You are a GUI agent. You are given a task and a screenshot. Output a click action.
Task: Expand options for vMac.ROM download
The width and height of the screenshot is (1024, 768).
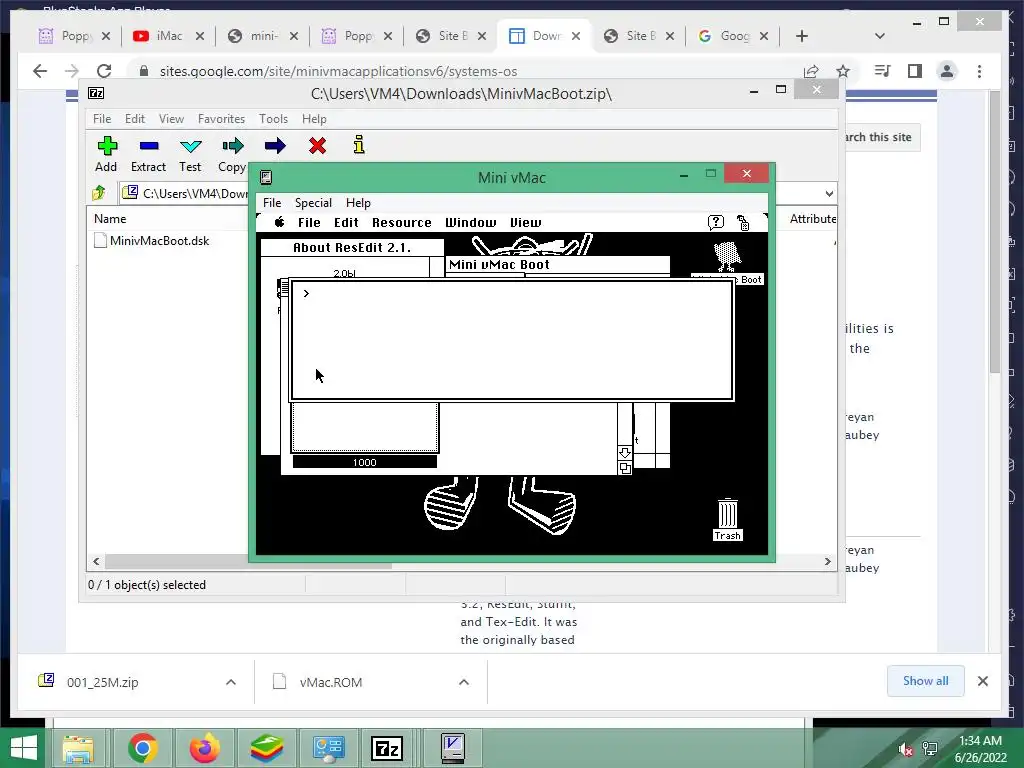click(464, 682)
